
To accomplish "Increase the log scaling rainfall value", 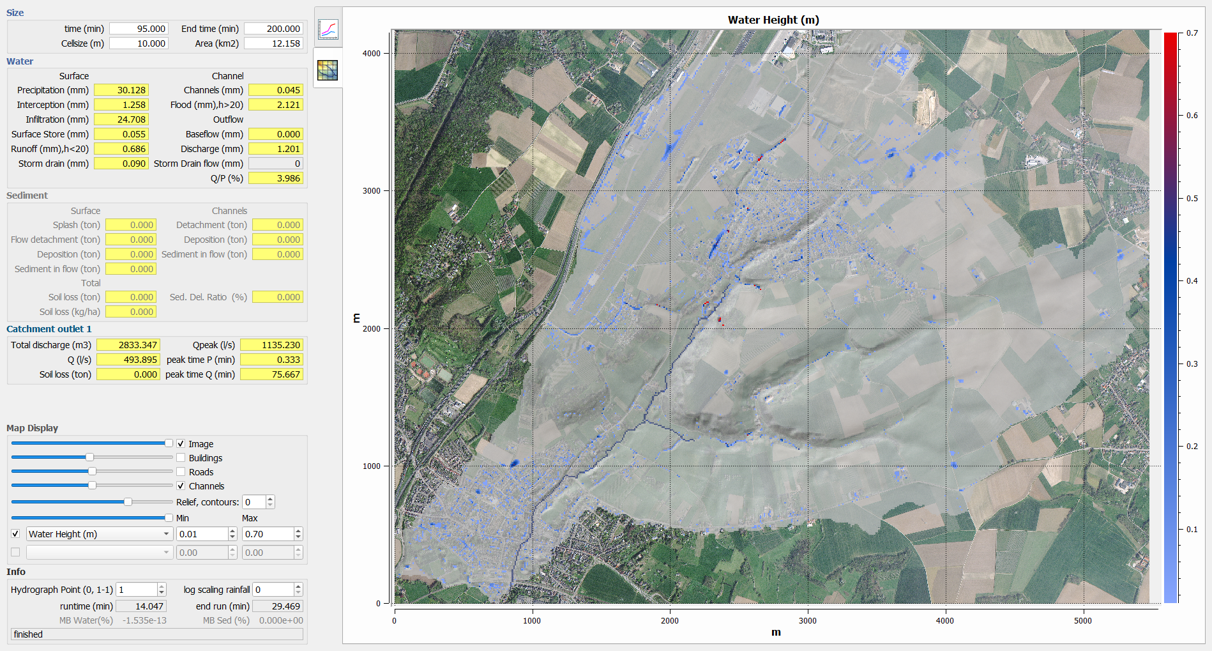I will coord(298,587).
